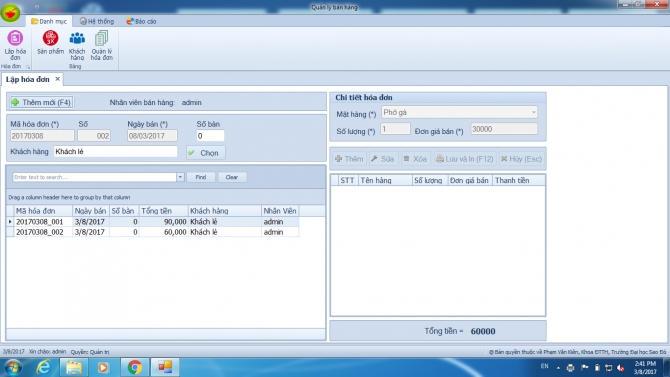Click the 60,000 total cell
This screenshot has height=377, width=670.
164,232
